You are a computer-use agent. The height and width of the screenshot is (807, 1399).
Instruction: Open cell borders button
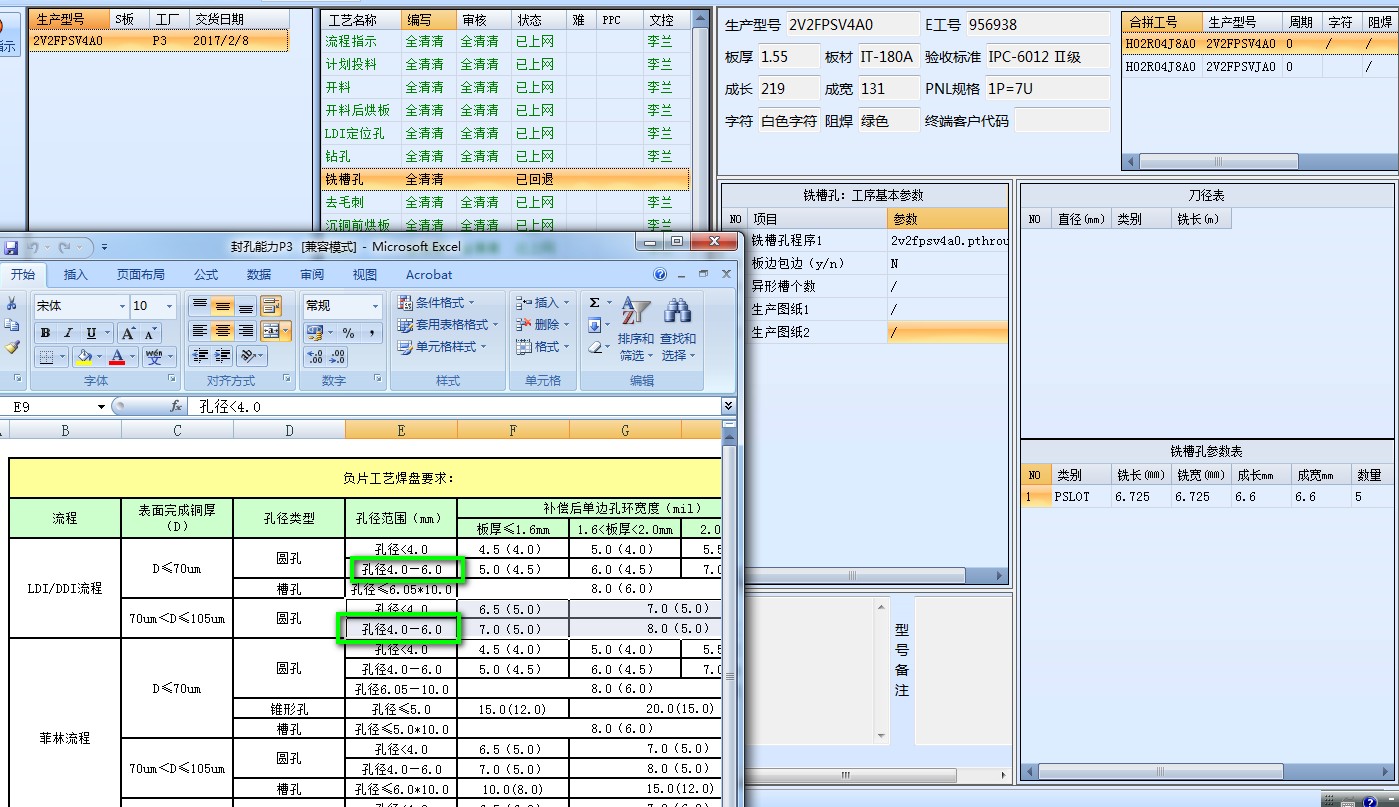pyautogui.click(x=45, y=357)
